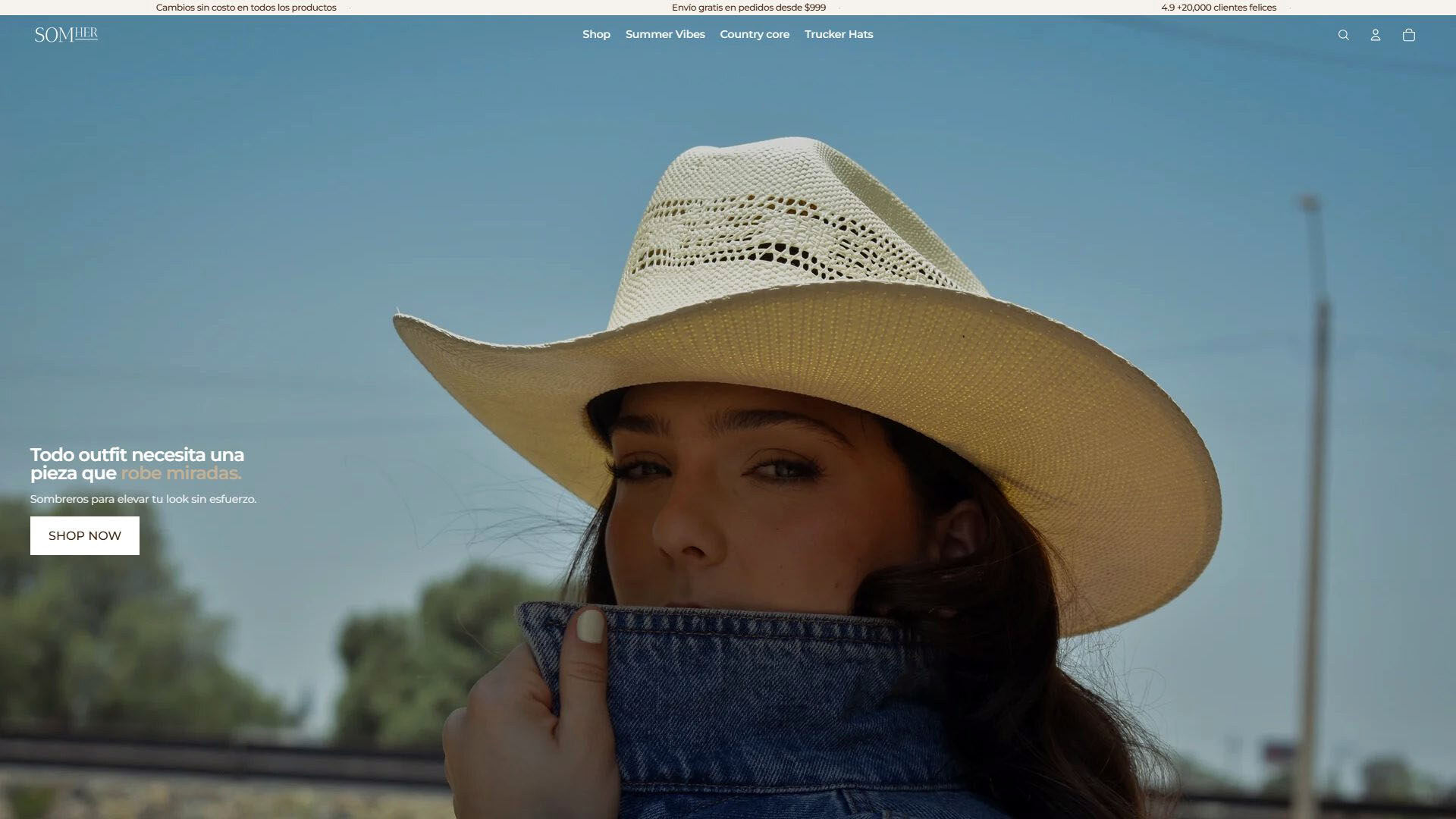Open the account profile icon
Viewport: 1456px width, 819px height.
point(1376,35)
